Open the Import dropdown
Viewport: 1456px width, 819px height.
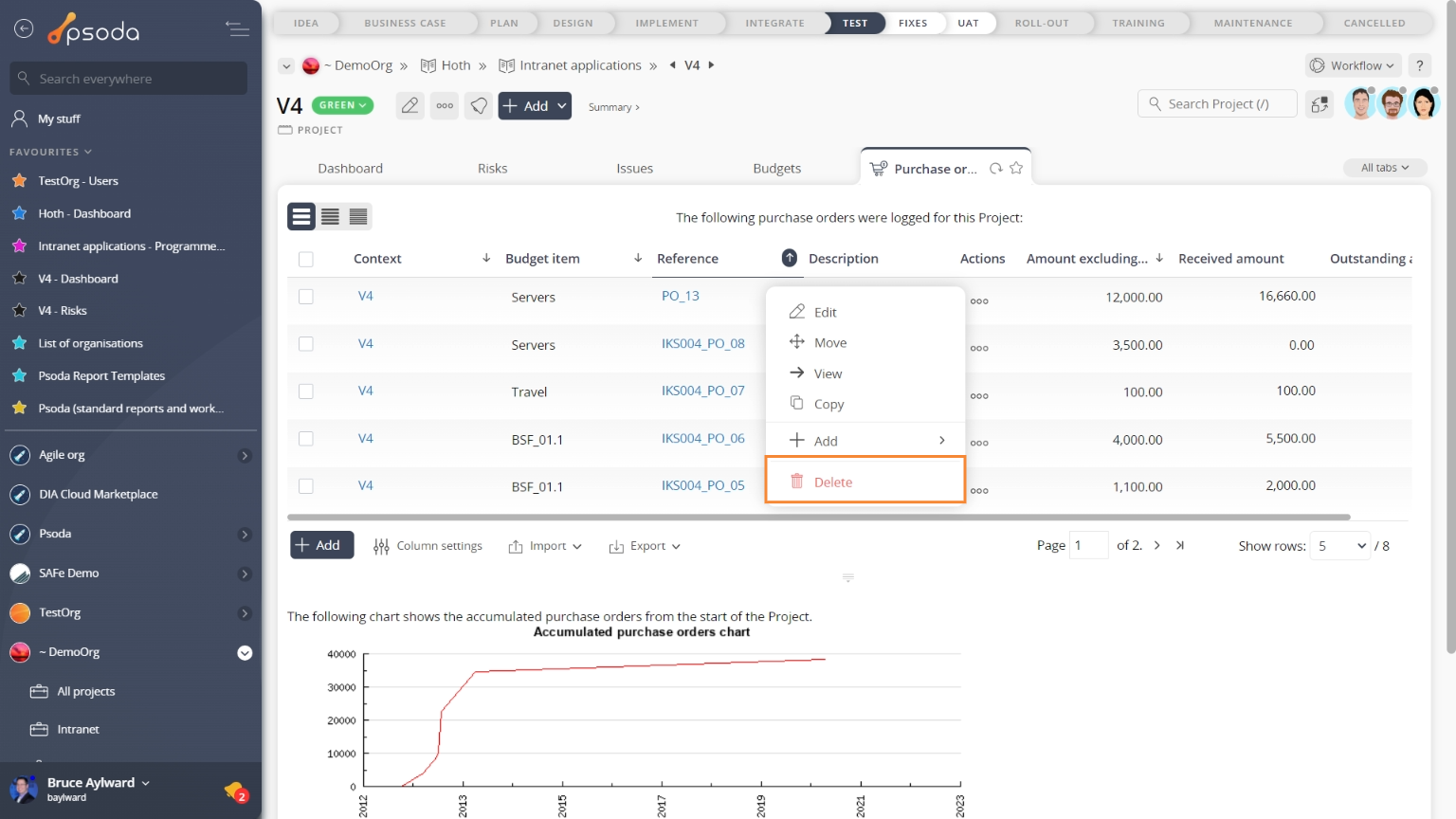pyautogui.click(x=545, y=546)
